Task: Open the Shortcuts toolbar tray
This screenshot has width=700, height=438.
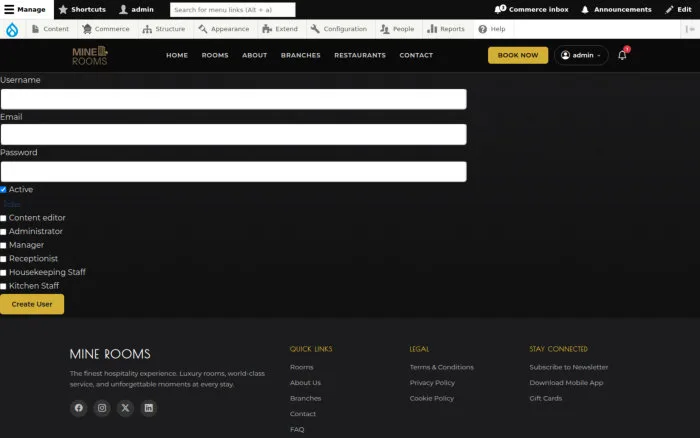Action: point(83,9)
